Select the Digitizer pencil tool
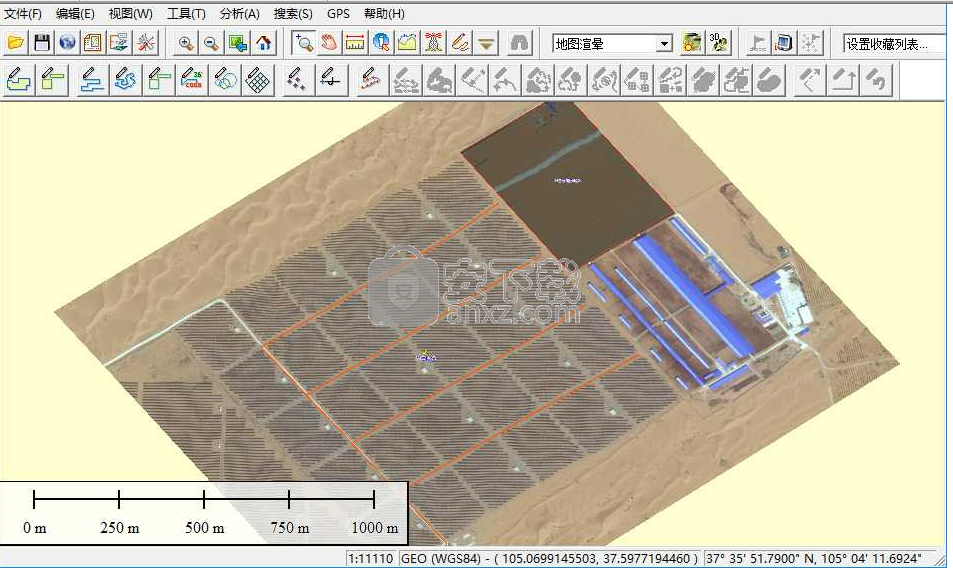The image size is (953, 574). point(460,43)
